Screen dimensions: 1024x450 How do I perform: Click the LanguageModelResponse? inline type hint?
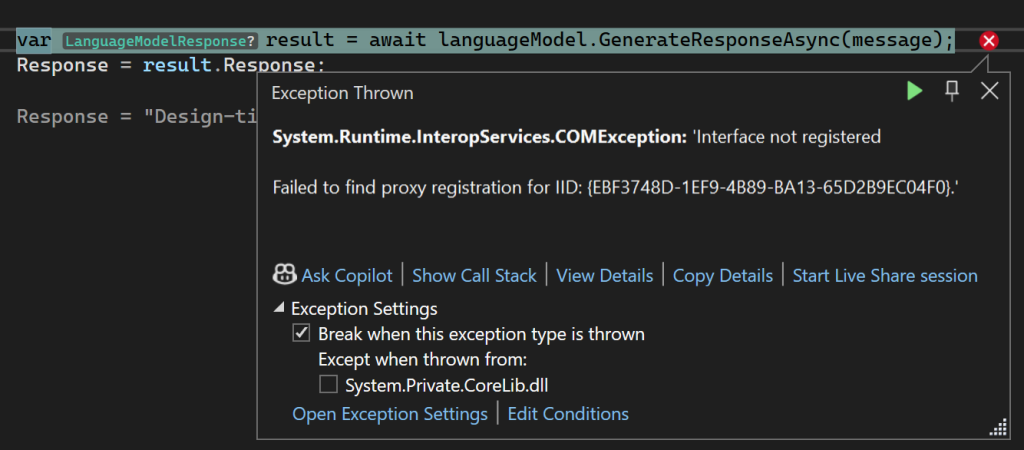[x=160, y=41]
